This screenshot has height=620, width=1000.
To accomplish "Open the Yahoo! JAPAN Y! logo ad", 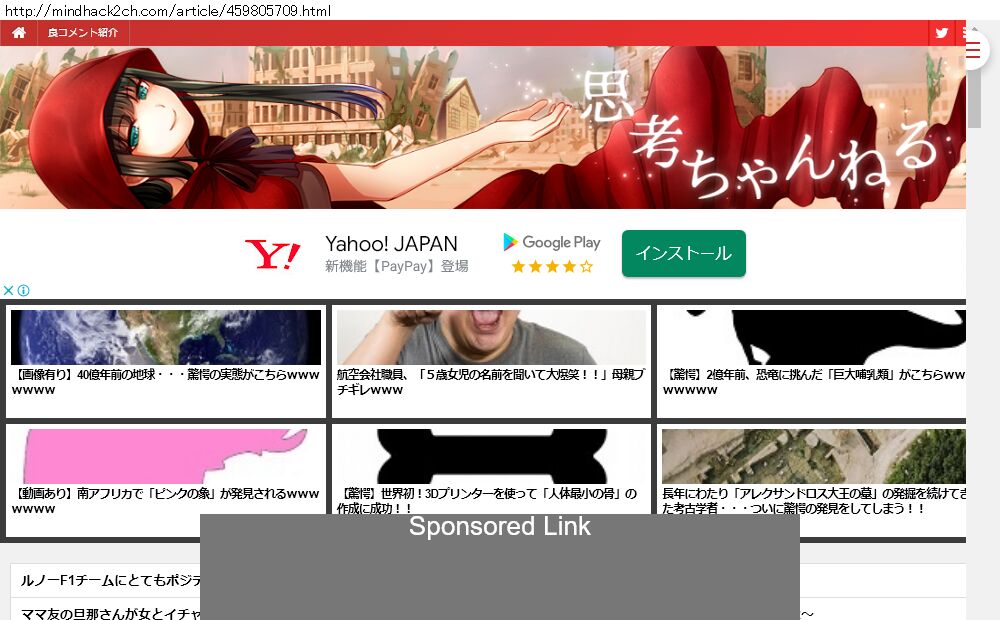I will (x=273, y=255).
